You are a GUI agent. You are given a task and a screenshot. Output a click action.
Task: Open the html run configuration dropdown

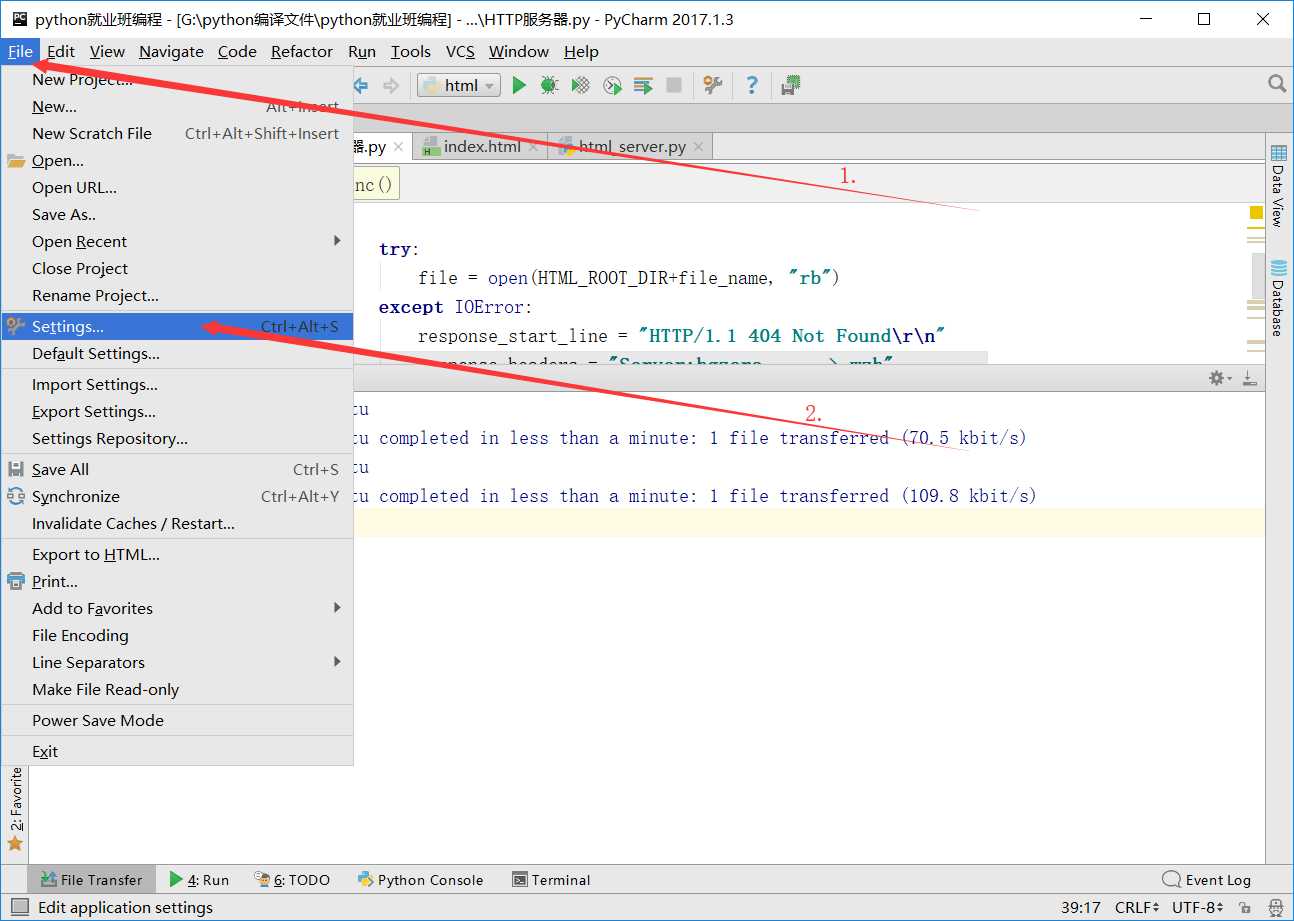coord(459,86)
